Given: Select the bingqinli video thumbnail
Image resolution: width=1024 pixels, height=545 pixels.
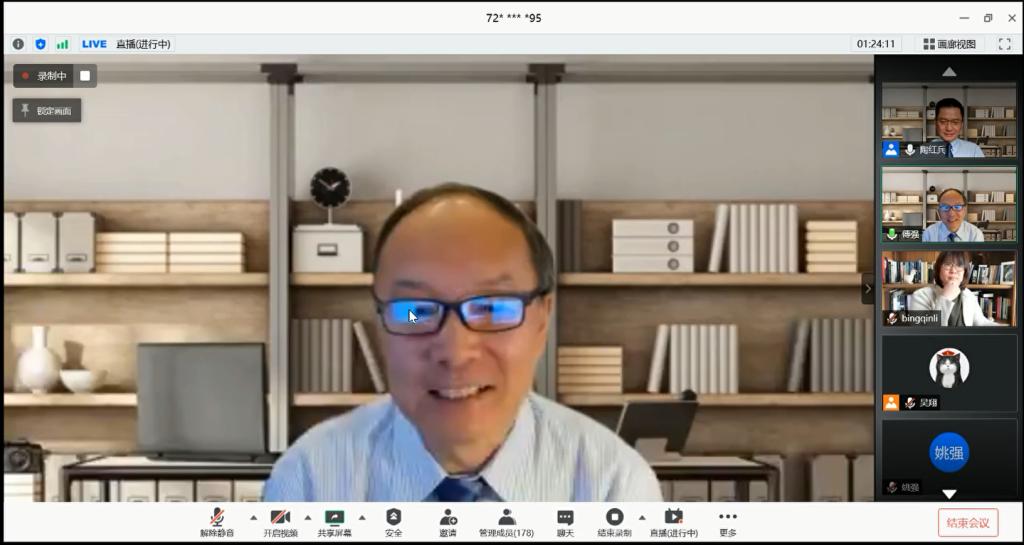Looking at the screenshot, I should [x=949, y=288].
